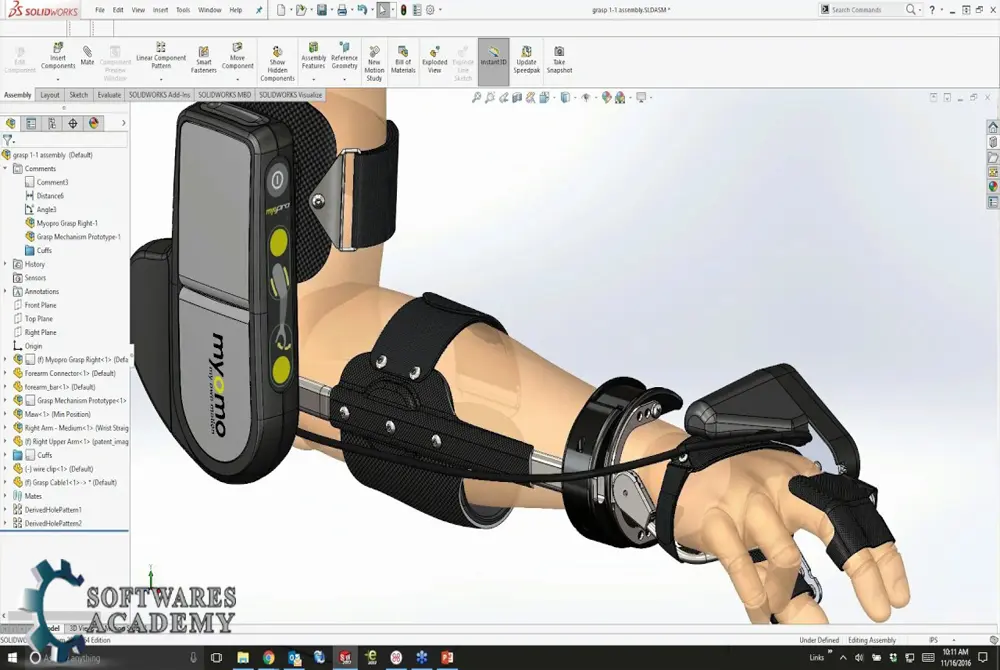Screen dimensions: 1000x670
Task: Expand the Move Component dropdown arrow
Action: pos(237,80)
